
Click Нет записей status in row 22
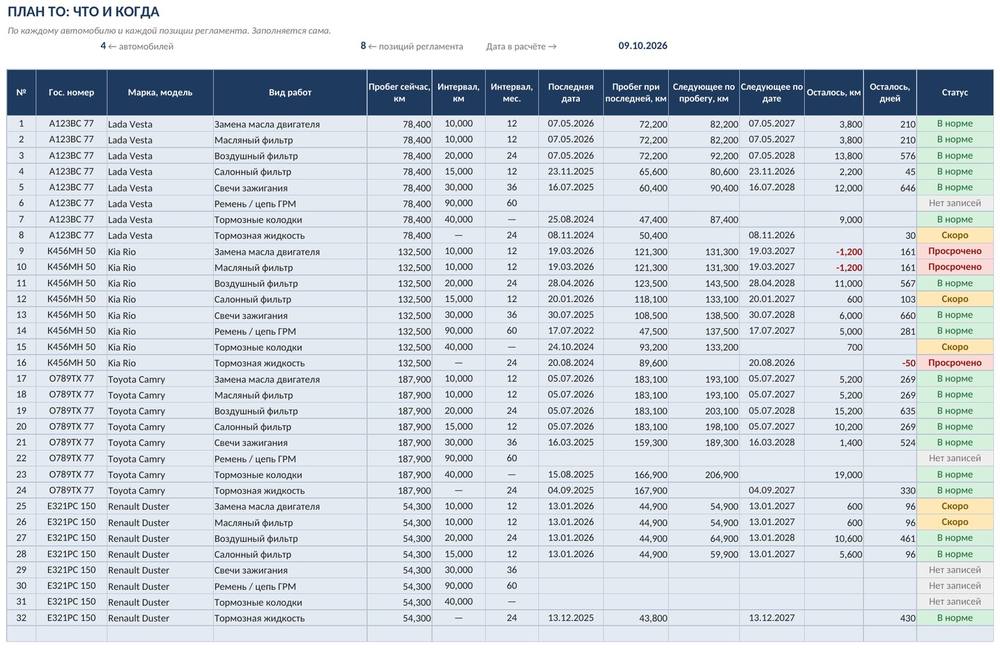pyautogui.click(x=955, y=459)
